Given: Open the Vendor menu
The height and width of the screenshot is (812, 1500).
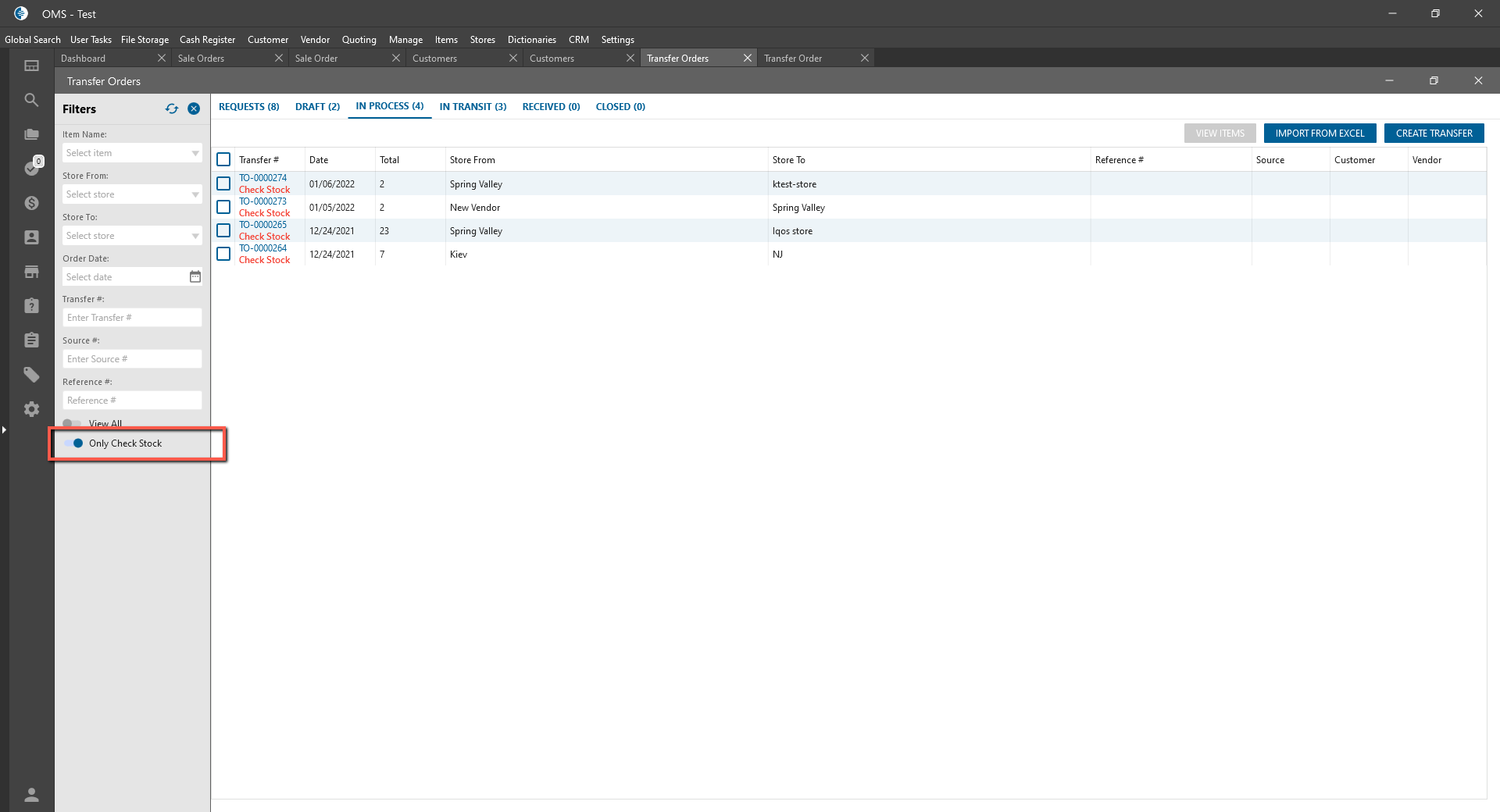Looking at the screenshot, I should point(315,40).
